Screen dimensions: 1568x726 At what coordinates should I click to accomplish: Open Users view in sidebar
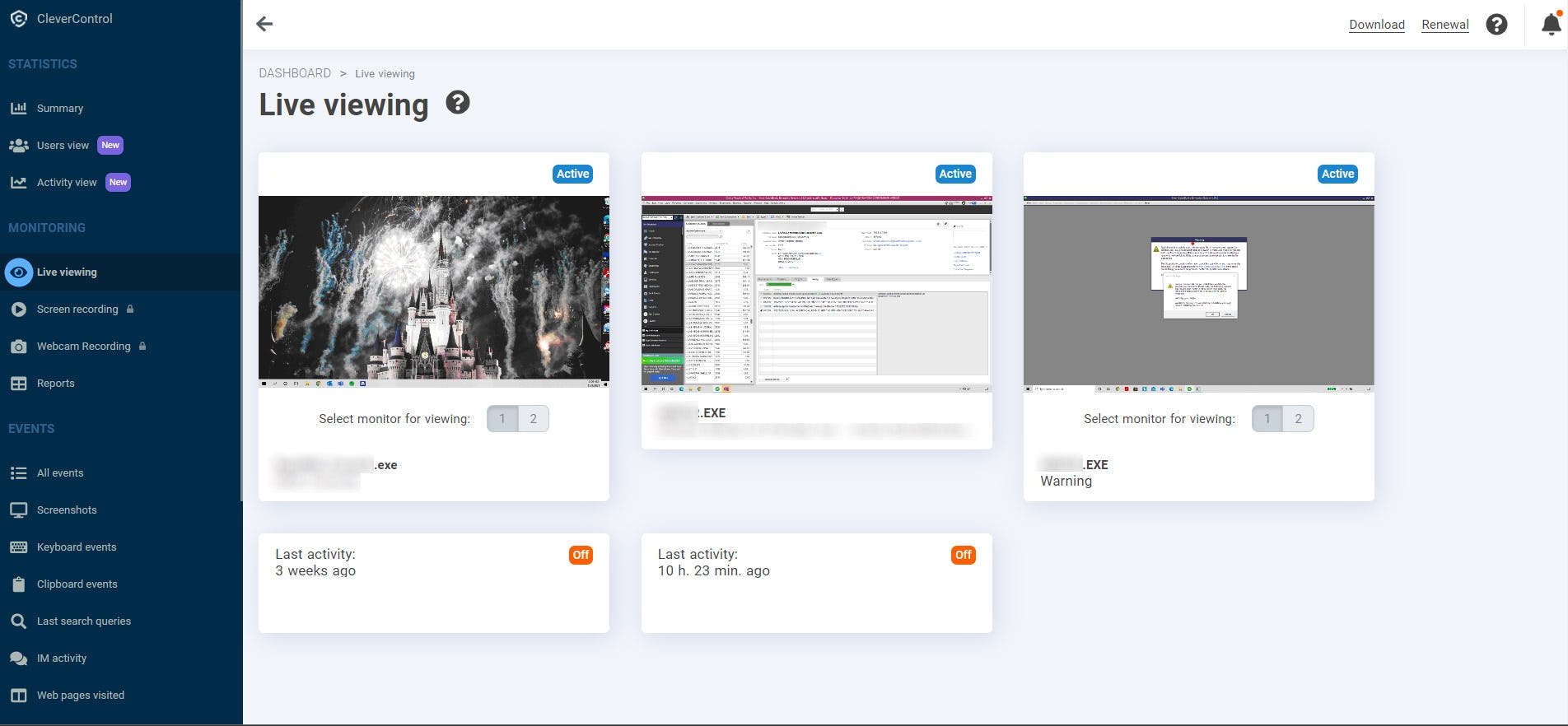tap(63, 145)
